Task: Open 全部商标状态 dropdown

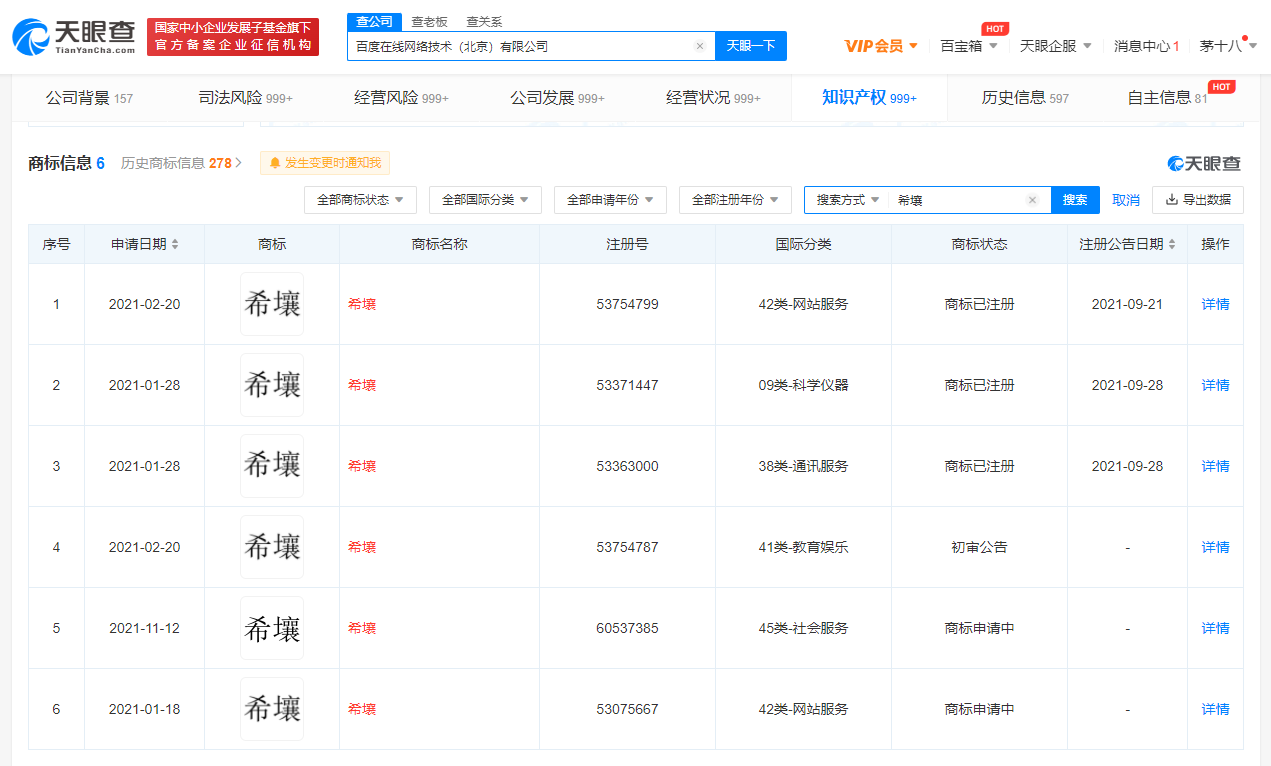Action: [x=360, y=200]
